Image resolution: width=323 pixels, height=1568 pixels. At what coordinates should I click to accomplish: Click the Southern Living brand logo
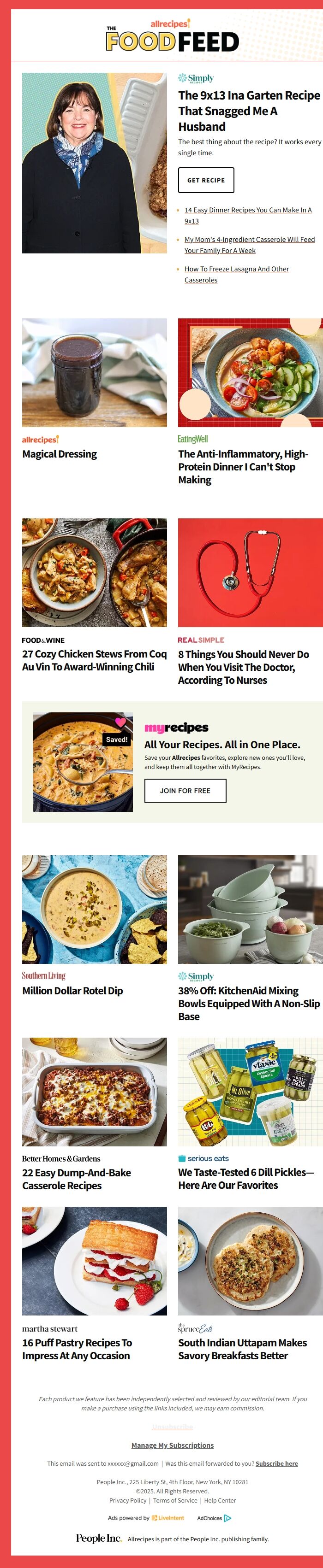[x=44, y=976]
